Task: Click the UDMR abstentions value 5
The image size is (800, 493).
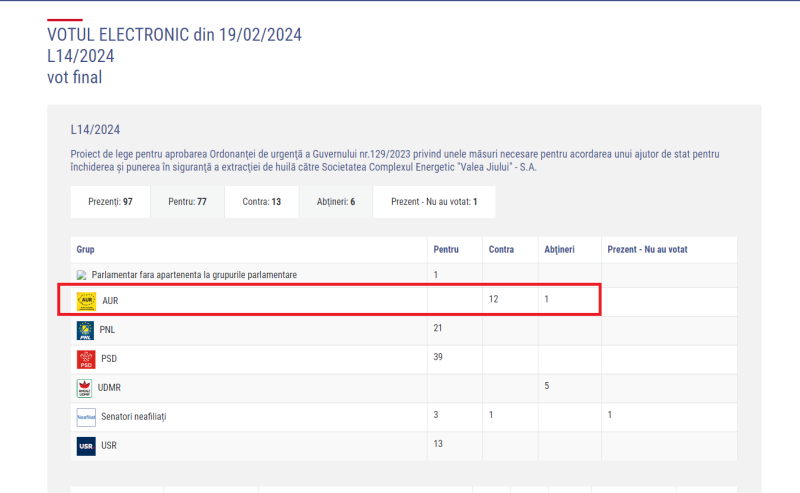Action: tap(547, 387)
